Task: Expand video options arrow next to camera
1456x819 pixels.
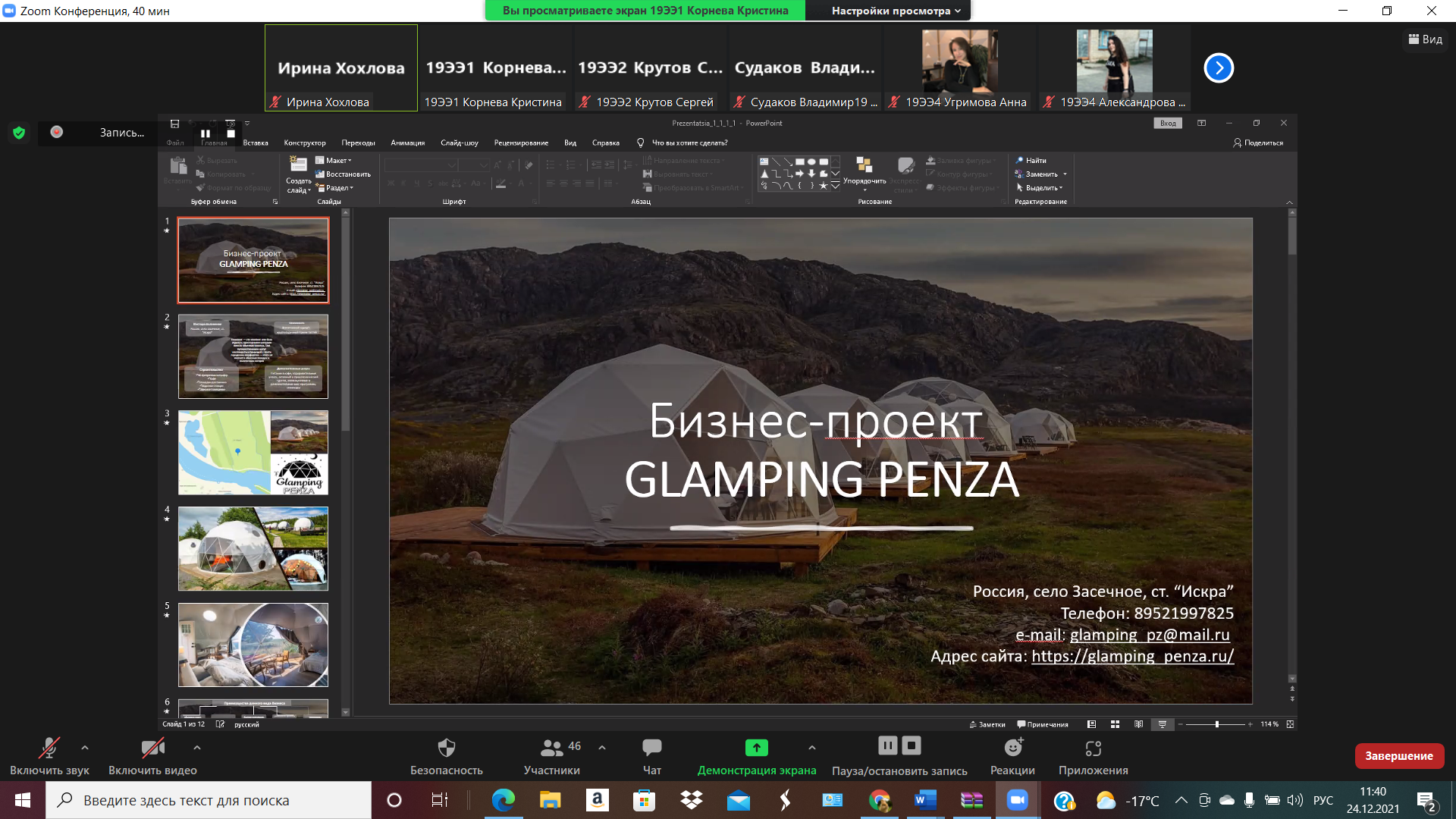Action: 197,748
